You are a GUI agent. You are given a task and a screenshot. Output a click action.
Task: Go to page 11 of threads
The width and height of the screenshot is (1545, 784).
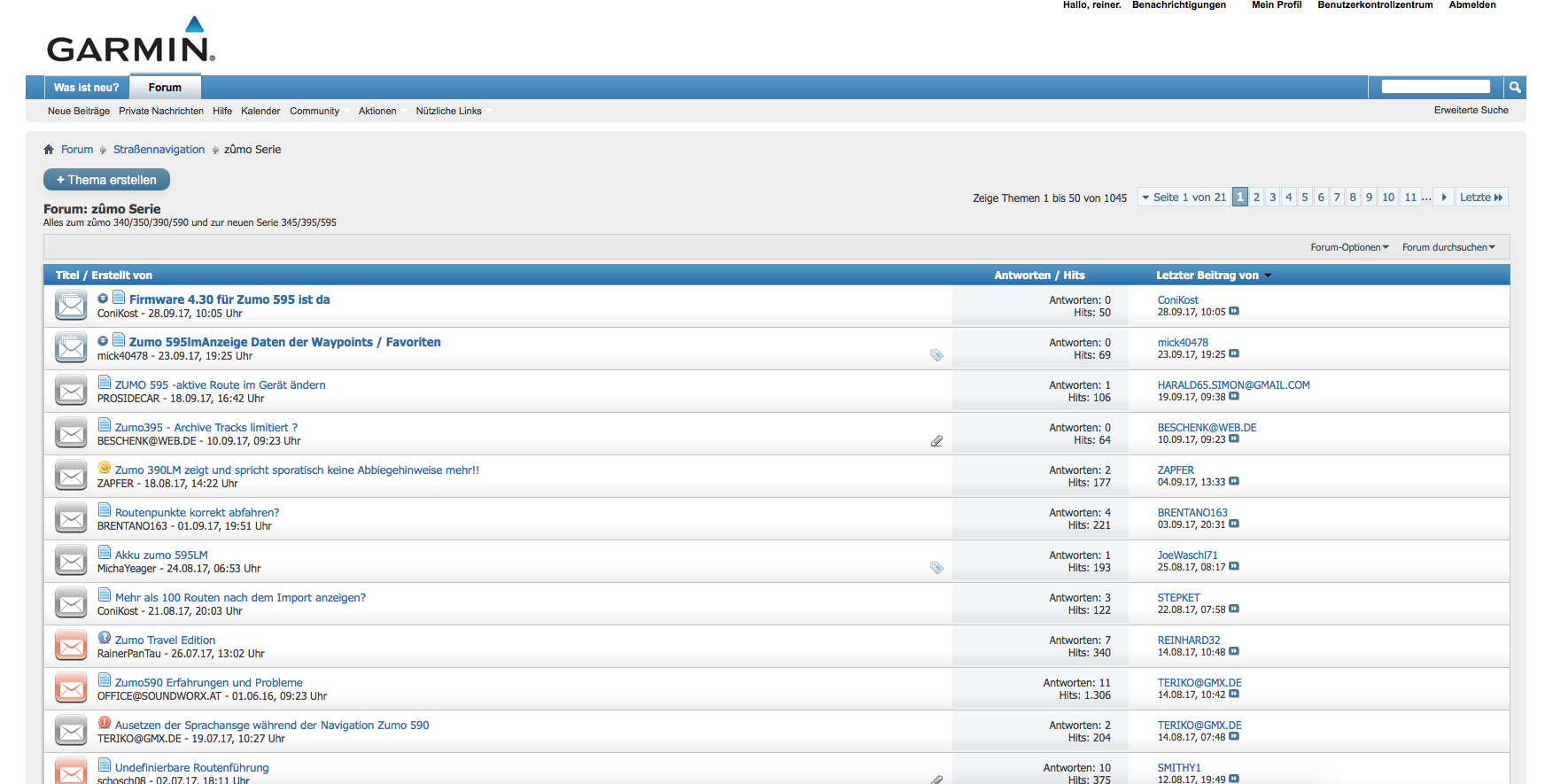click(x=1410, y=198)
